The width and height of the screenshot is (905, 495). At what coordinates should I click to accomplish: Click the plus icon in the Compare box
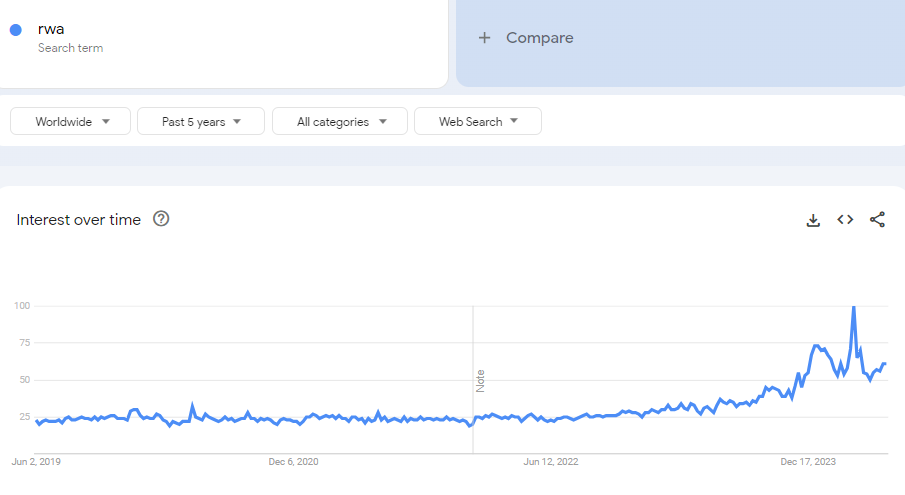(x=485, y=38)
